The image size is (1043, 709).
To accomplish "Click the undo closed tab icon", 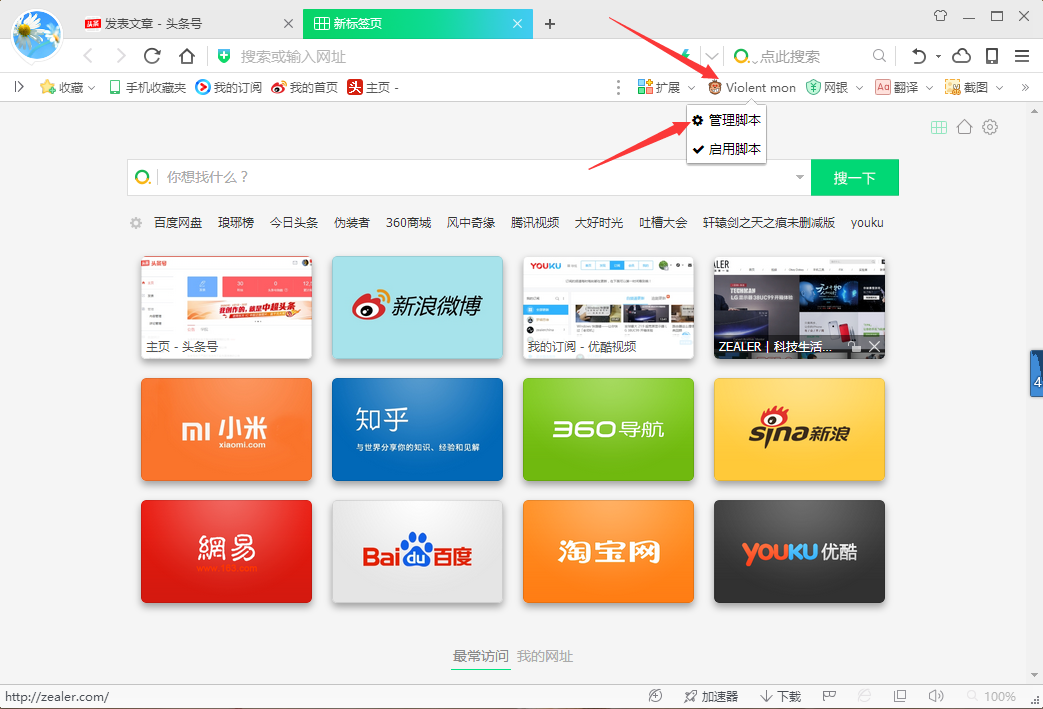I will click(x=919, y=56).
